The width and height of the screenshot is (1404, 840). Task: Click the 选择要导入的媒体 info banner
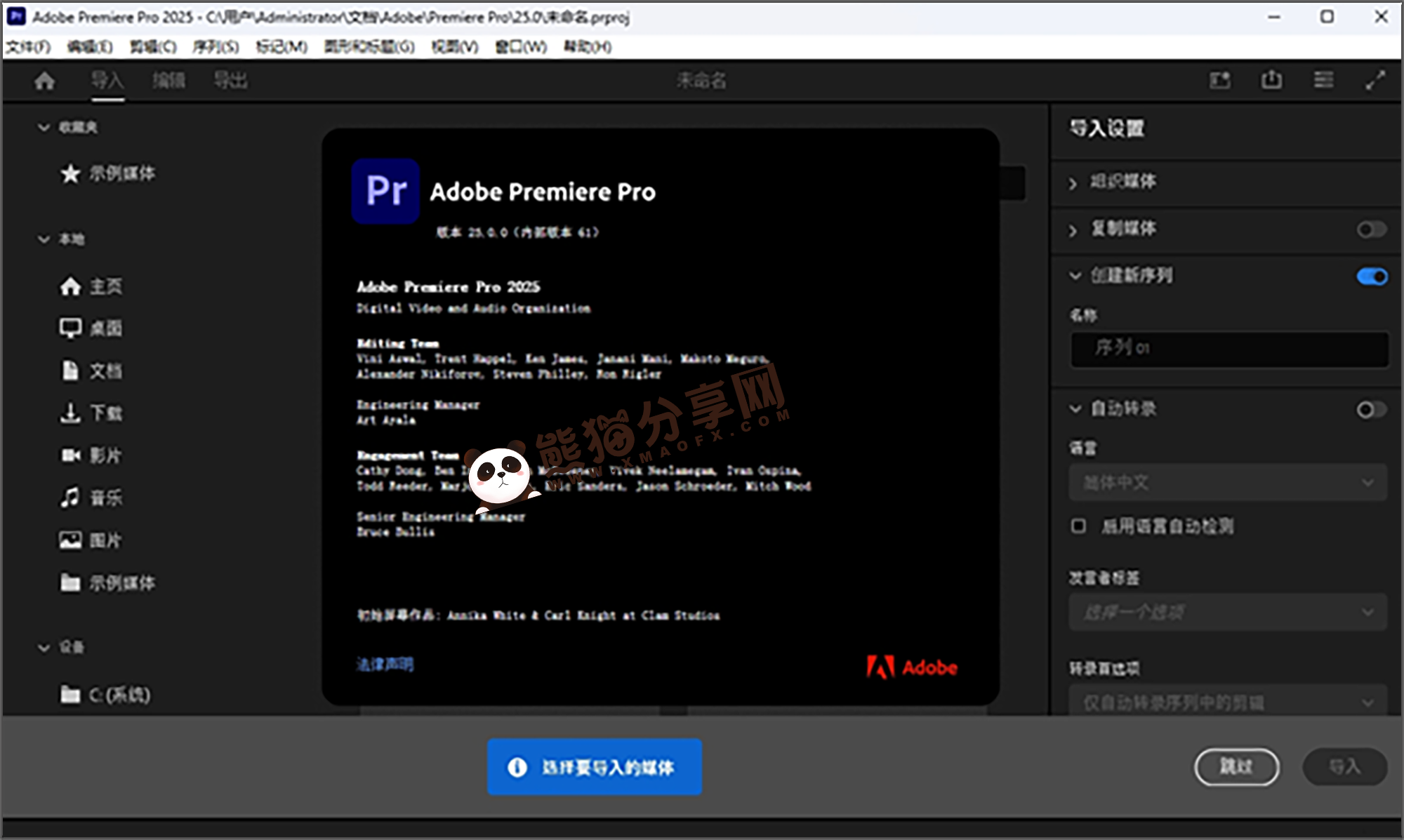(x=595, y=767)
